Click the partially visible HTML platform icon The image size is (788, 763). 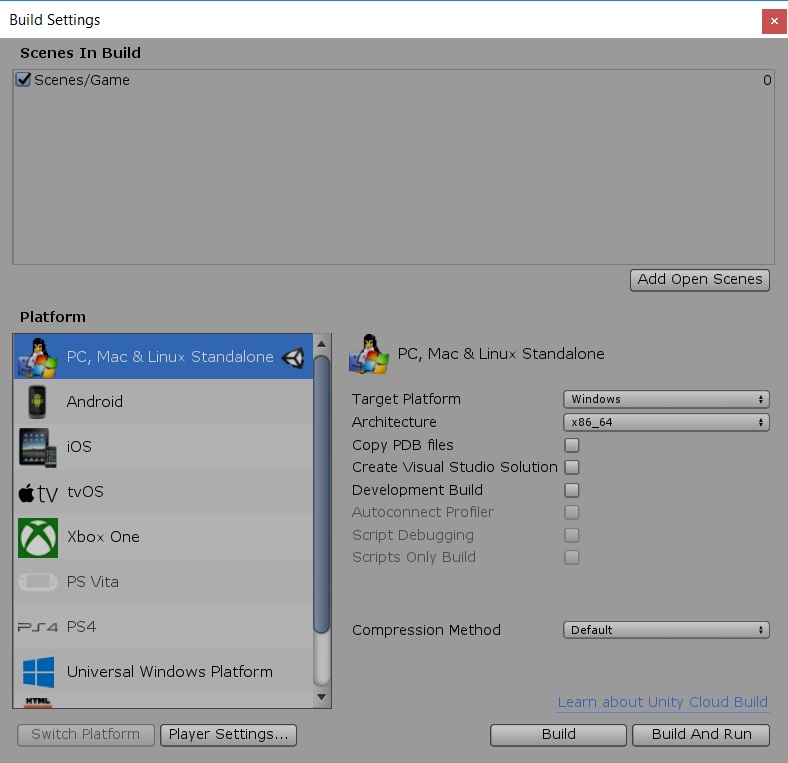(x=38, y=702)
